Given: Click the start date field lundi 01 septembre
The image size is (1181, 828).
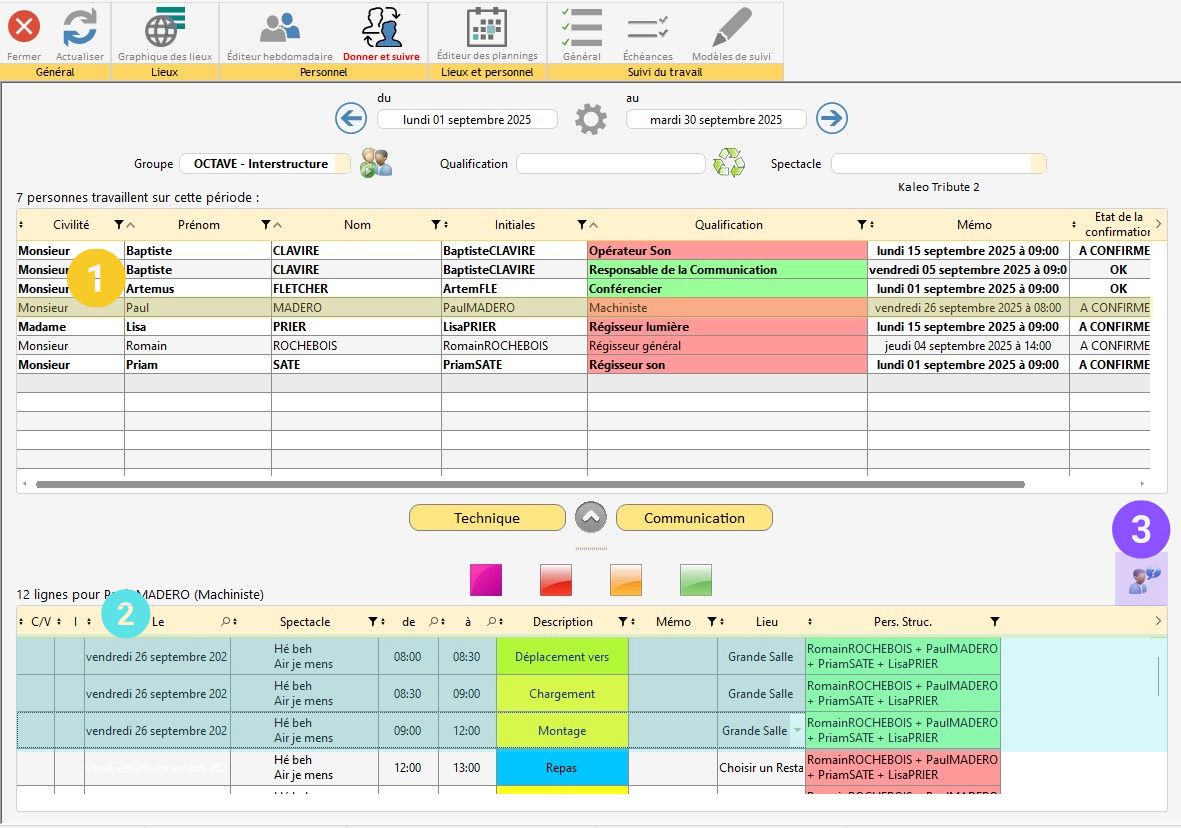Looking at the screenshot, I should tap(467, 120).
